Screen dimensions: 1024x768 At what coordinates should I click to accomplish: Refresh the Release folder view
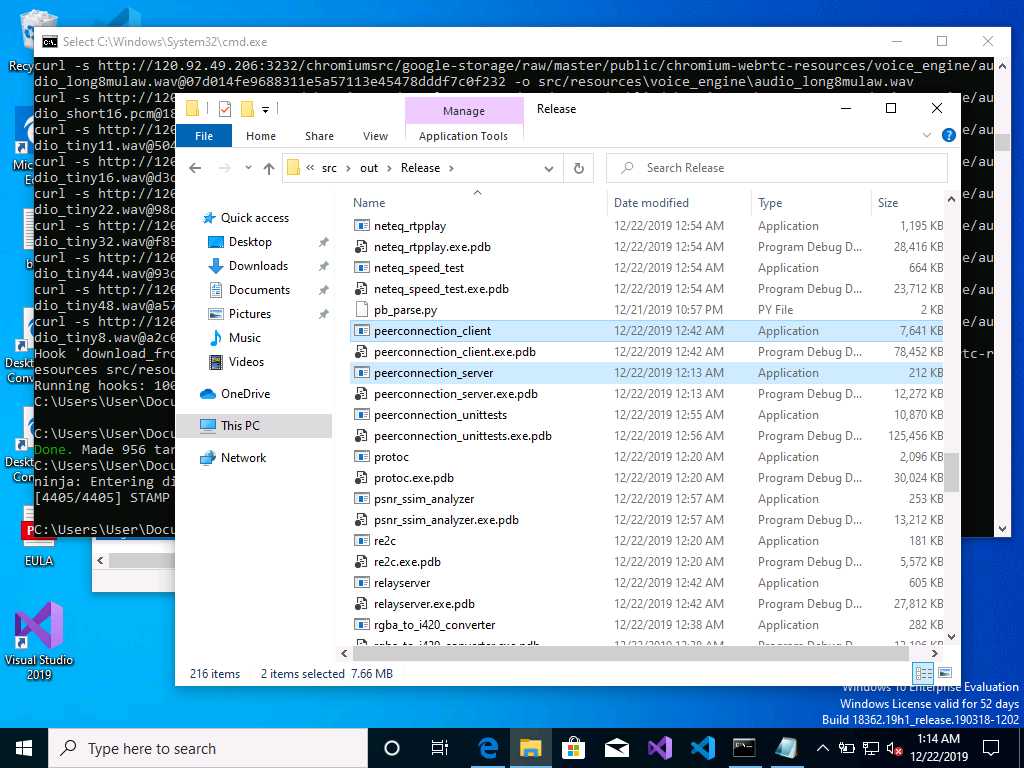click(x=579, y=168)
